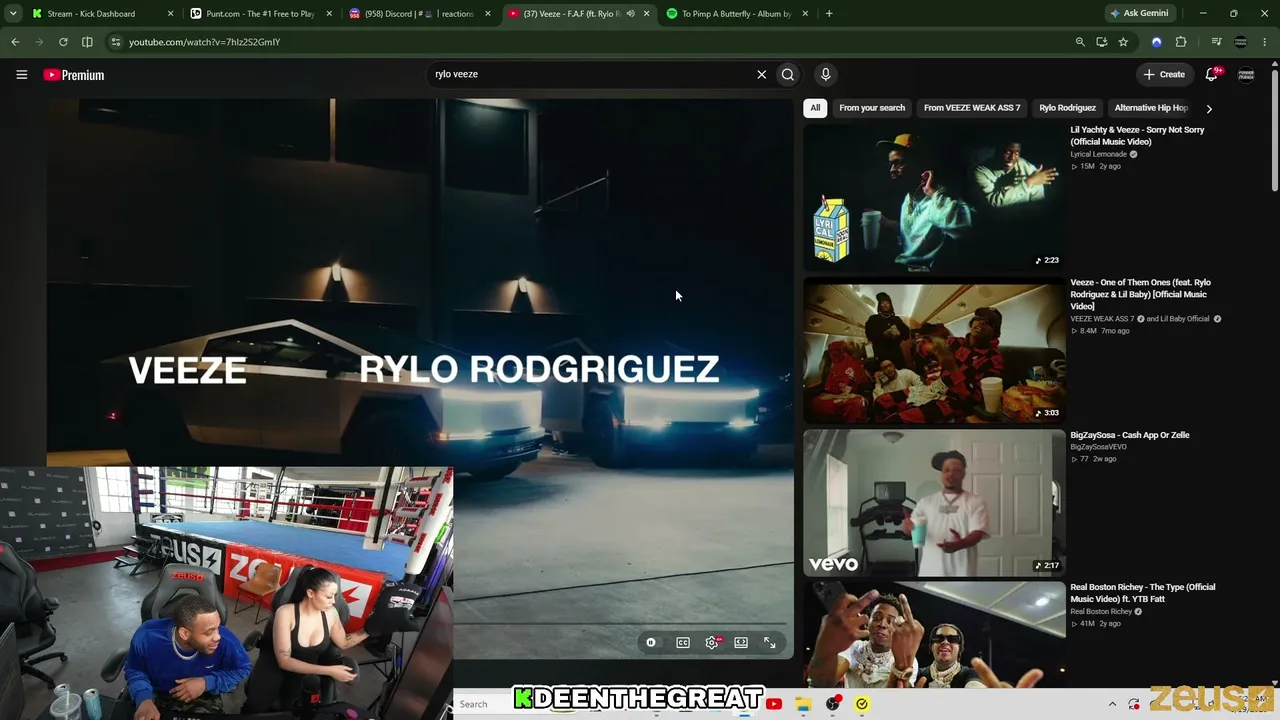
Task: Reload the YouTube page
Action: tap(63, 42)
